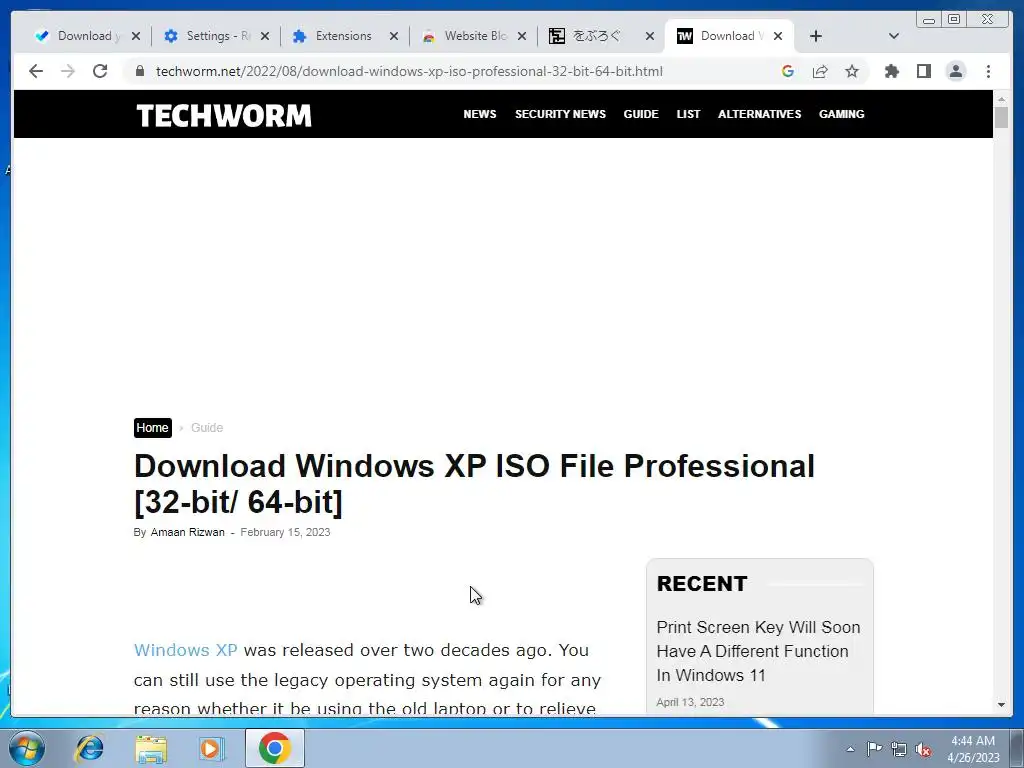Click the vertical scrollbar thumb
This screenshot has width=1024, height=768.
click(x=1001, y=118)
